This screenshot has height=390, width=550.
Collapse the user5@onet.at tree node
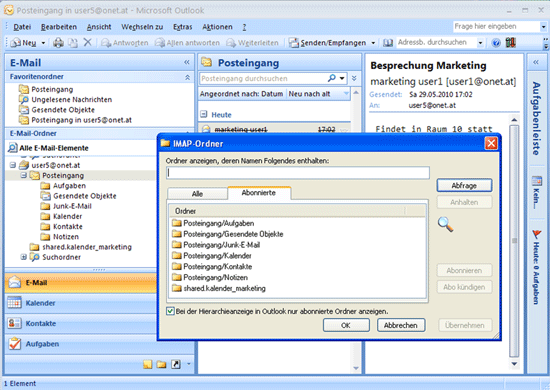13,165
